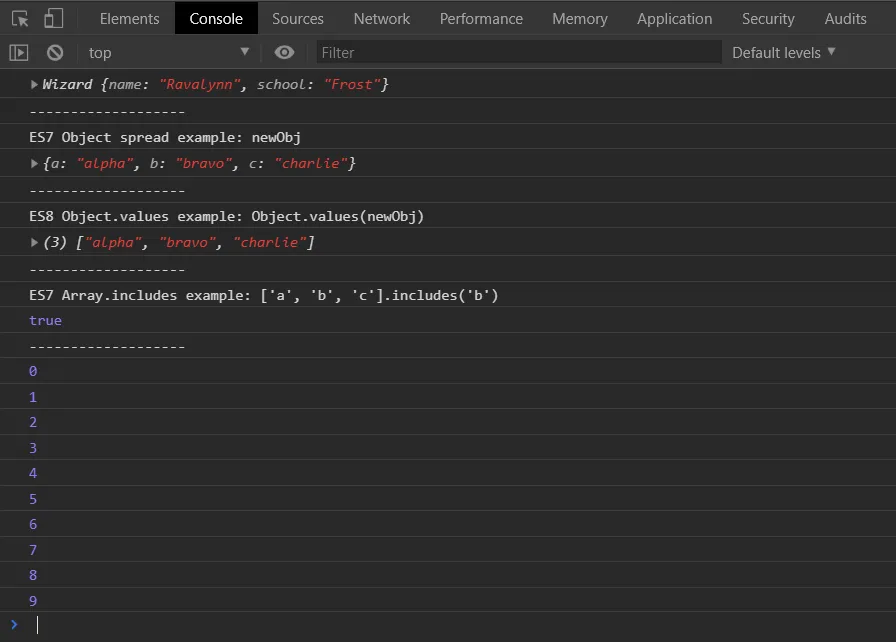Click the "Frost" school value

click(352, 85)
